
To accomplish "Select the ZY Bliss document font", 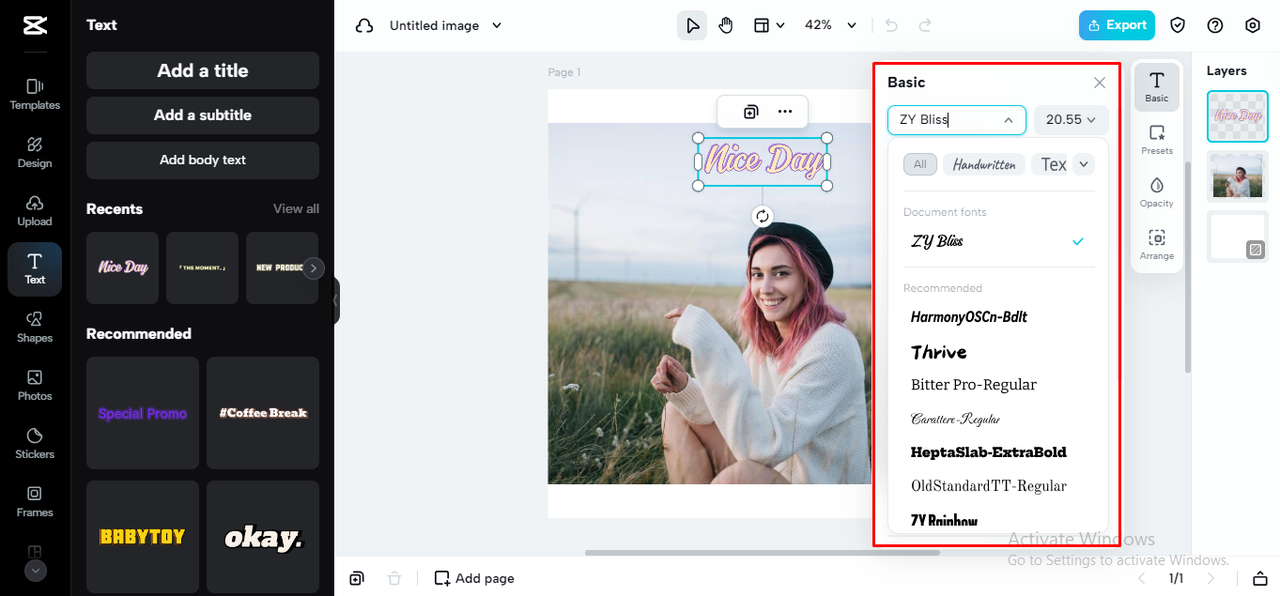I will [999, 242].
